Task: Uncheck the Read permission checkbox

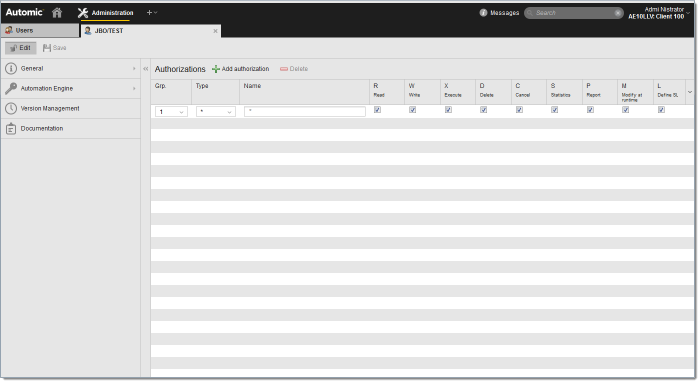Action: coord(377,110)
